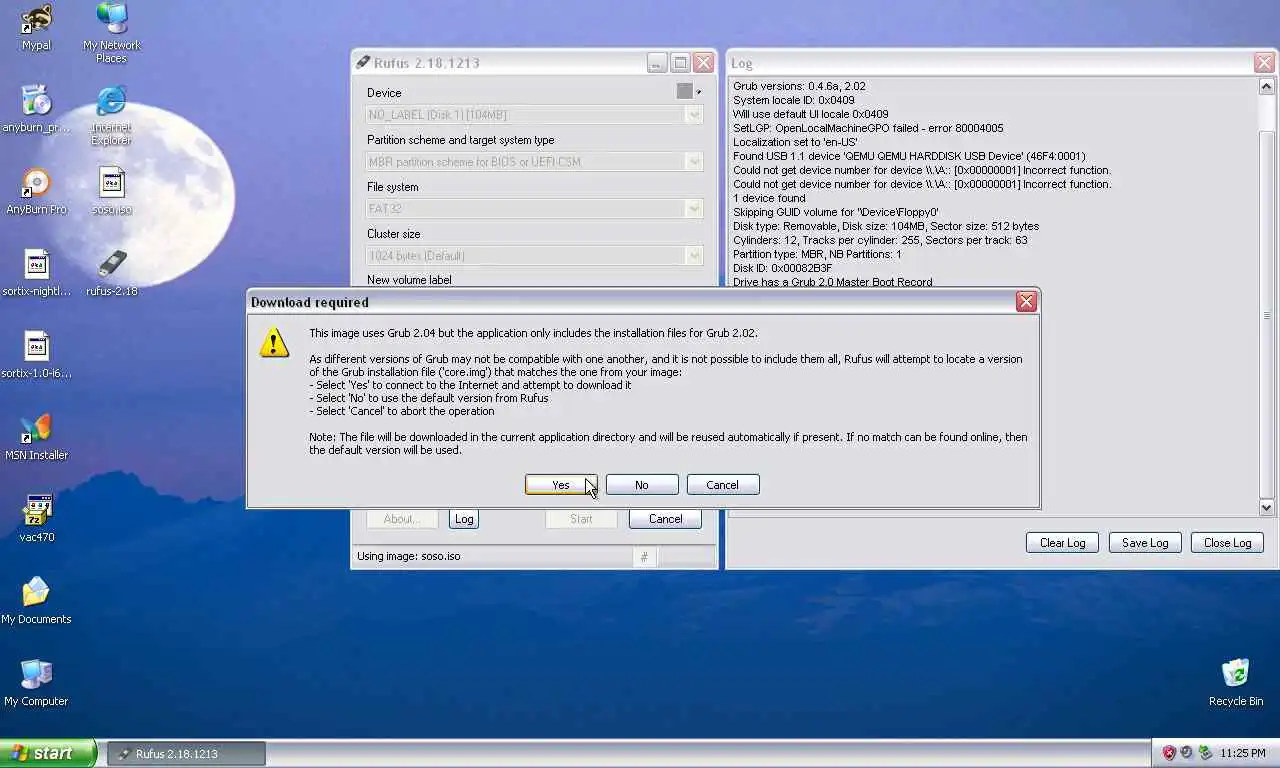Click the Start button in Rufus window
The image size is (1280, 768).
(581, 519)
